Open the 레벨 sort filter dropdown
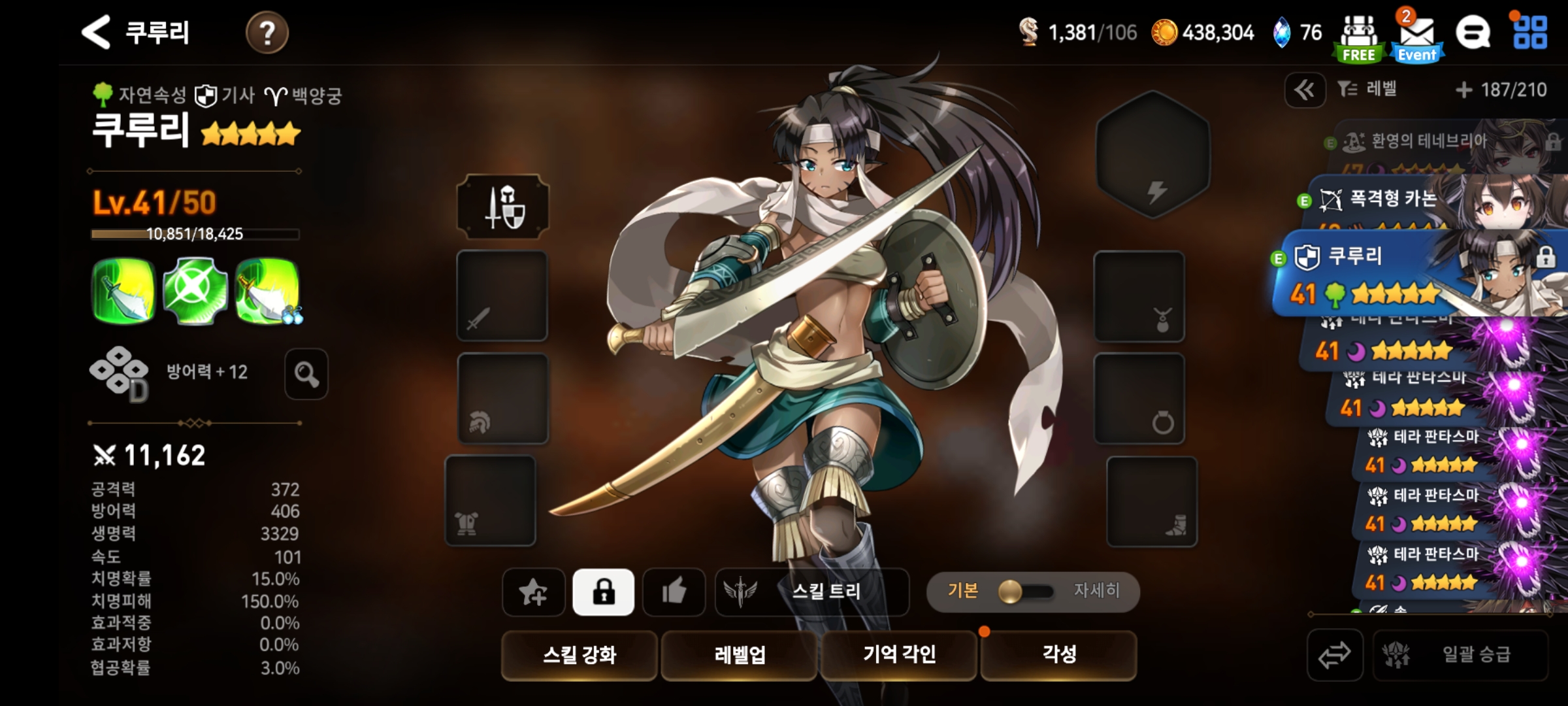 [x=1367, y=90]
